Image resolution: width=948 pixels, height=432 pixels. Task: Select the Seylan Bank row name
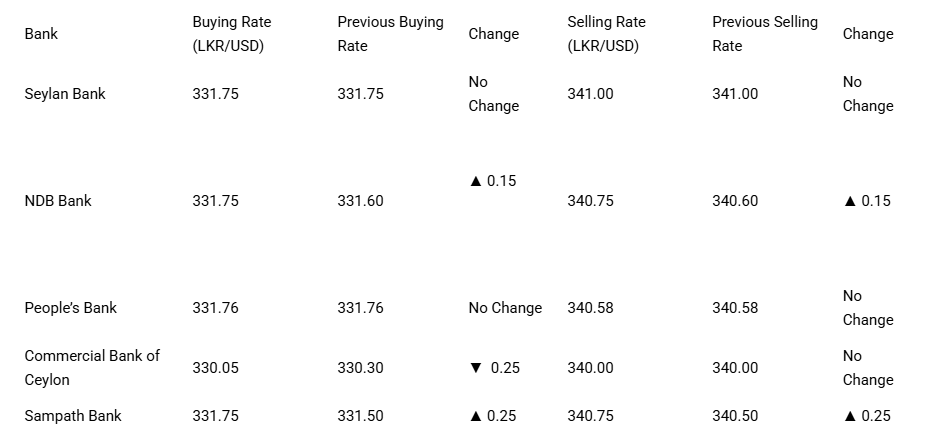click(65, 94)
